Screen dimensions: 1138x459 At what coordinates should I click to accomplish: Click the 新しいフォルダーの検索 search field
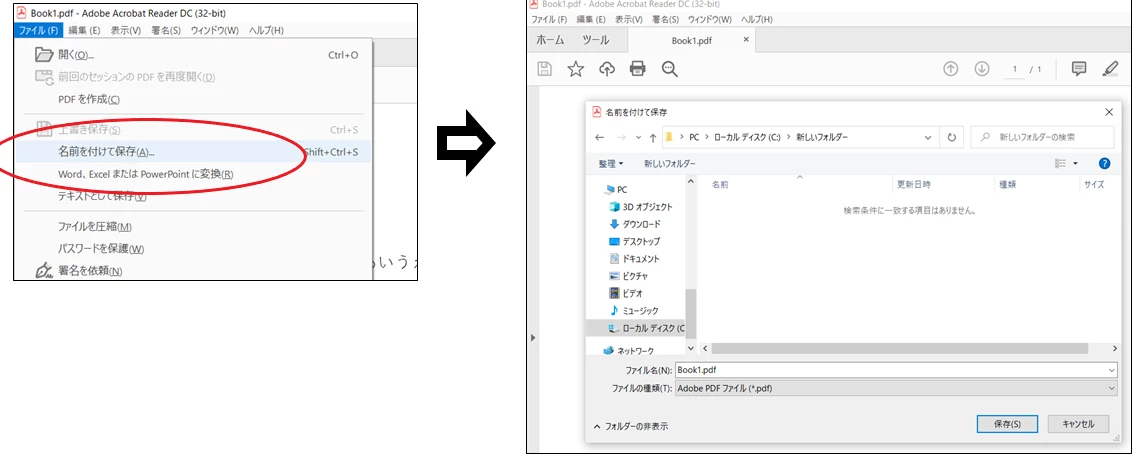(1042, 137)
